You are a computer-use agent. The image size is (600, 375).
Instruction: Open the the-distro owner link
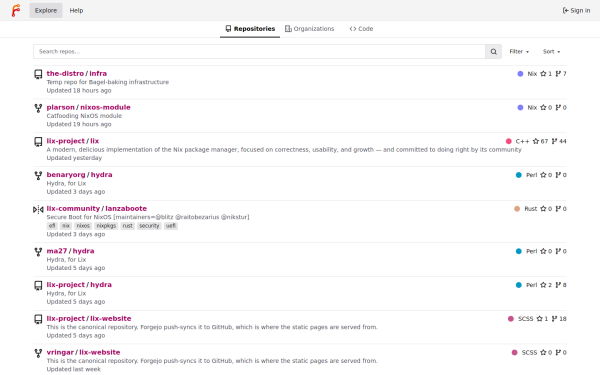point(65,73)
